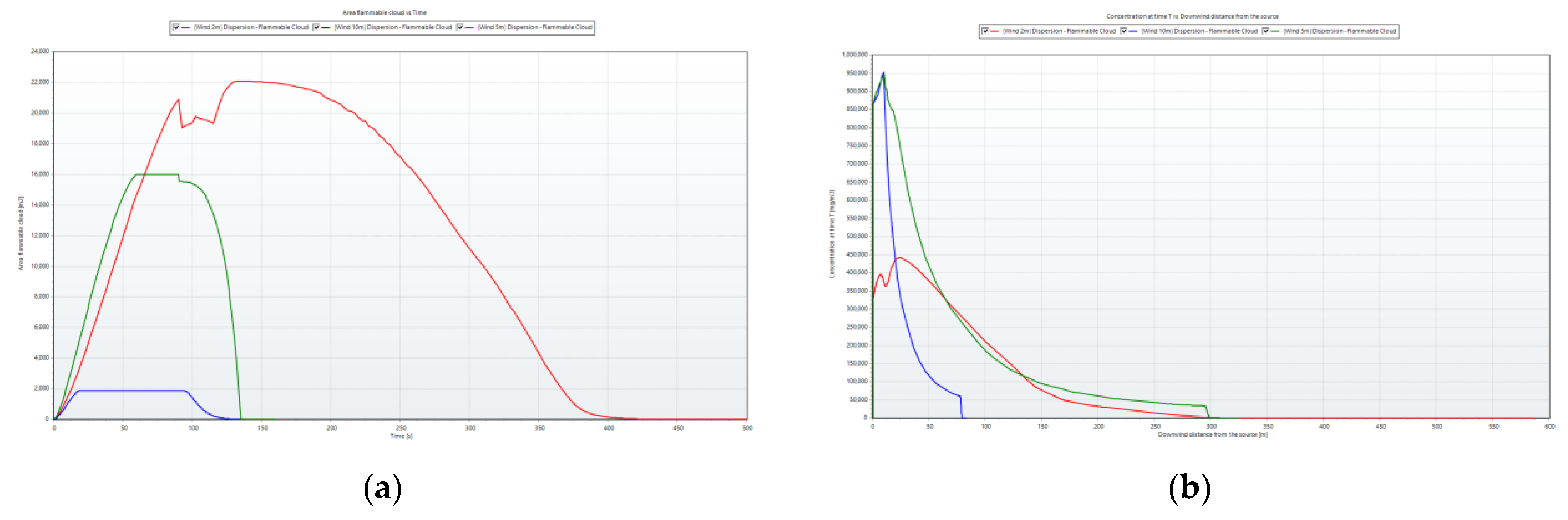Screen dimensions: 1568x520
Task: Click red line swatch in left chart legend
Action: (x=186, y=27)
